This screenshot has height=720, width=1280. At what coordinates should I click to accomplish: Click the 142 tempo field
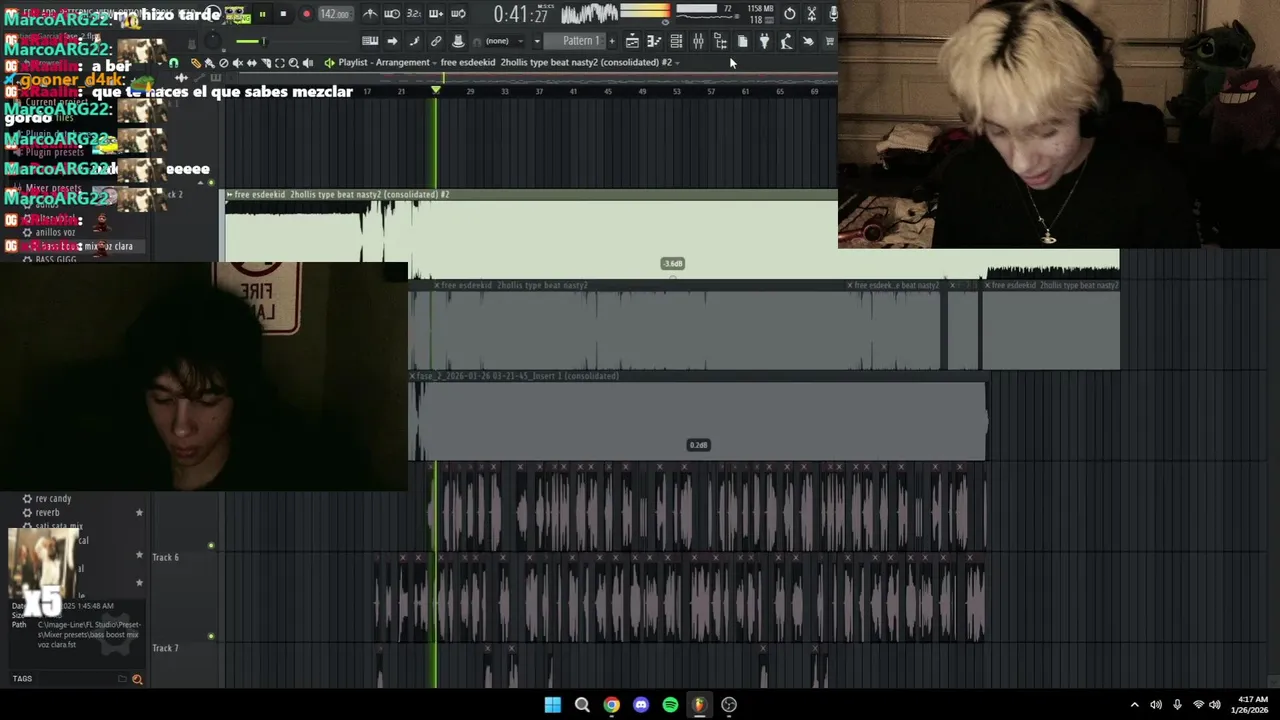(334, 14)
